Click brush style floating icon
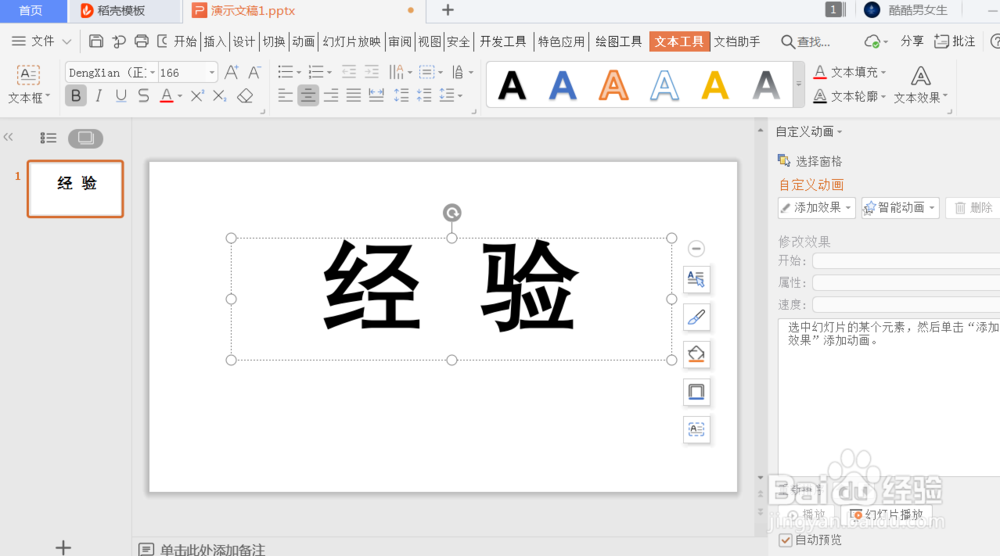The image size is (1000, 556). 696,317
